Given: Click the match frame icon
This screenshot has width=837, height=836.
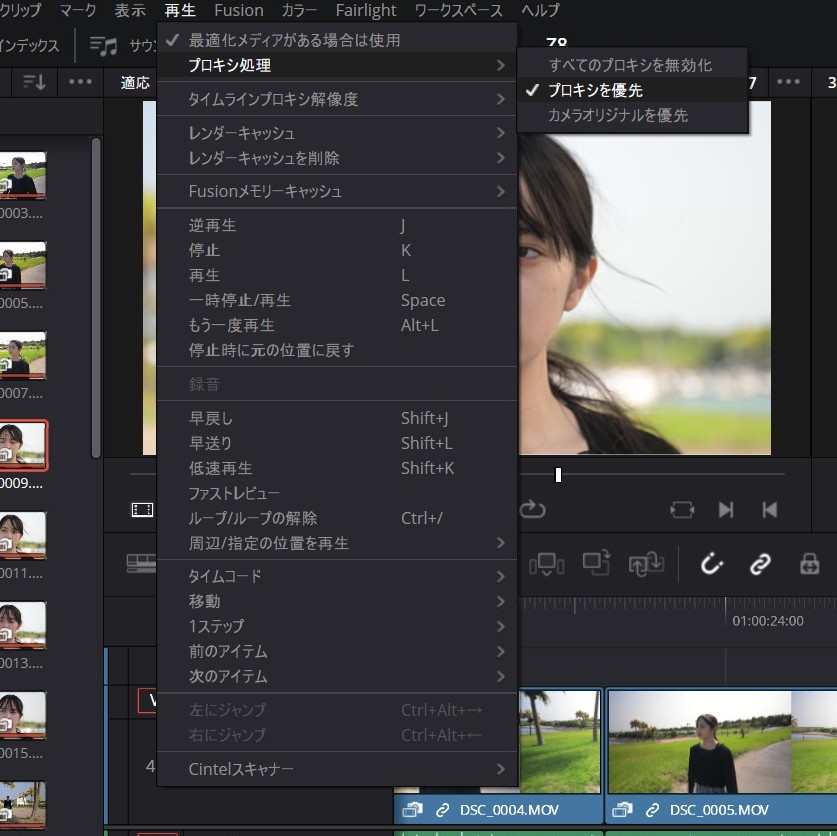Looking at the screenshot, I should pyautogui.click(x=682, y=510).
